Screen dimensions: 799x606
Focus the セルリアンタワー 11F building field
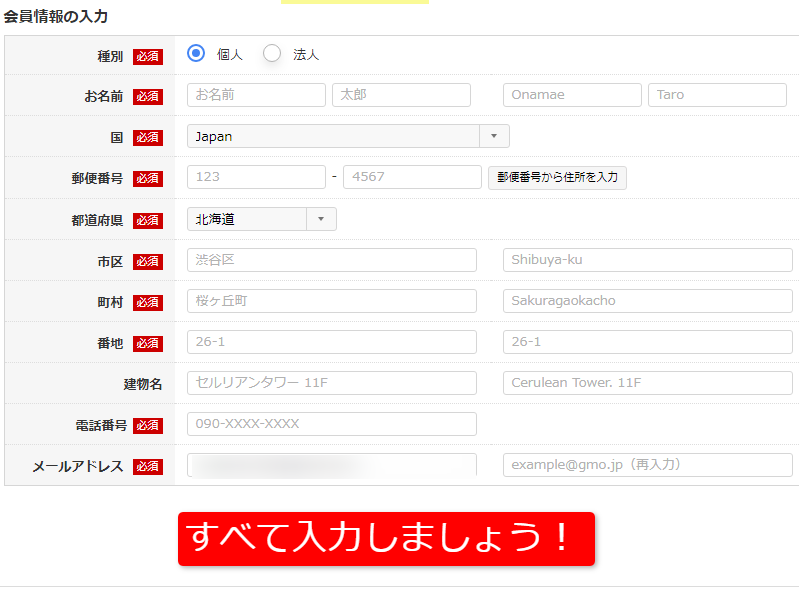(331, 383)
